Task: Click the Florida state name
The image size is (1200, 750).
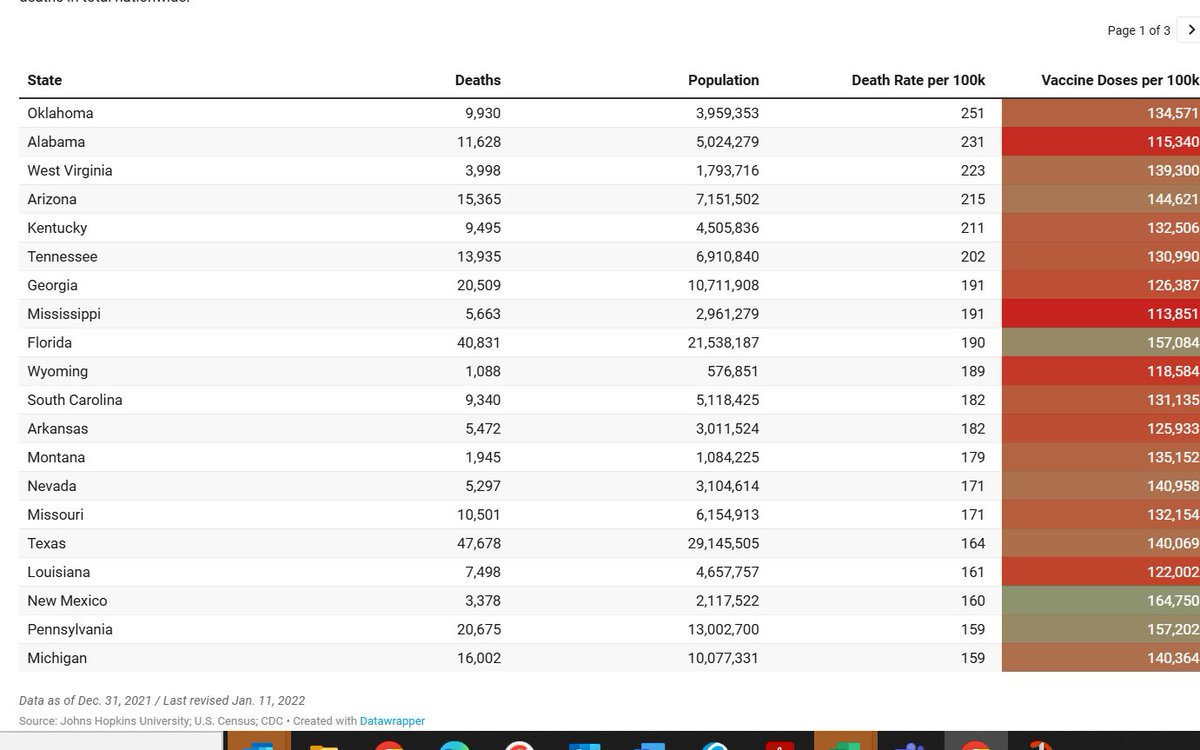Action: click(x=50, y=343)
